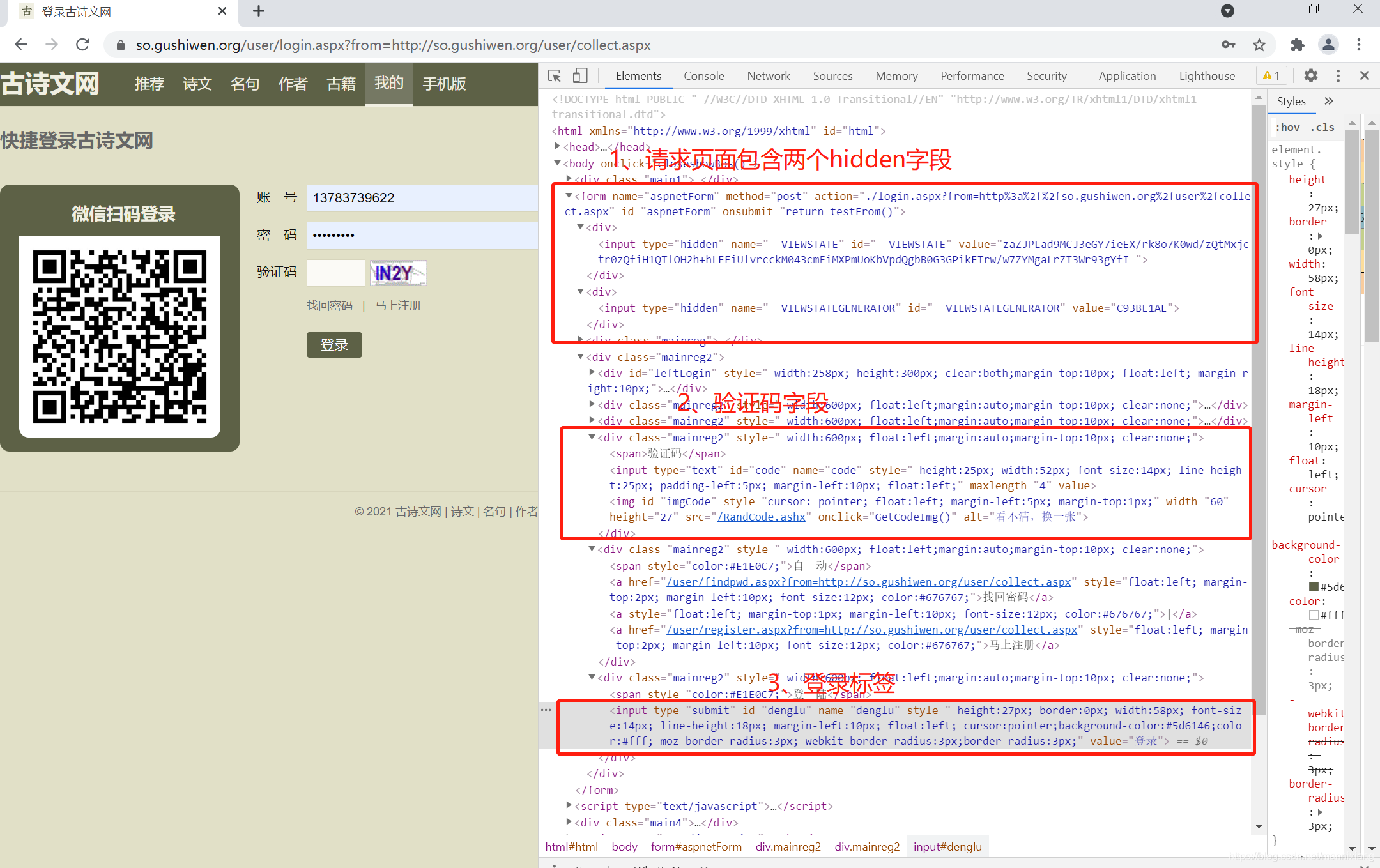Viewport: 1380px width, 868px height.
Task: Open a new browser tab
Action: 259,11
